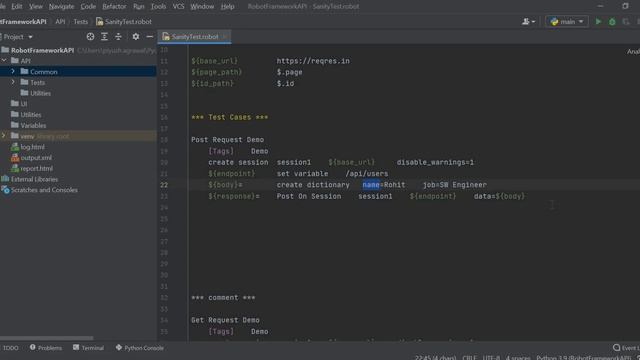The width and height of the screenshot is (640, 360).
Task: Open Project panel settings gear
Action: pos(136,37)
